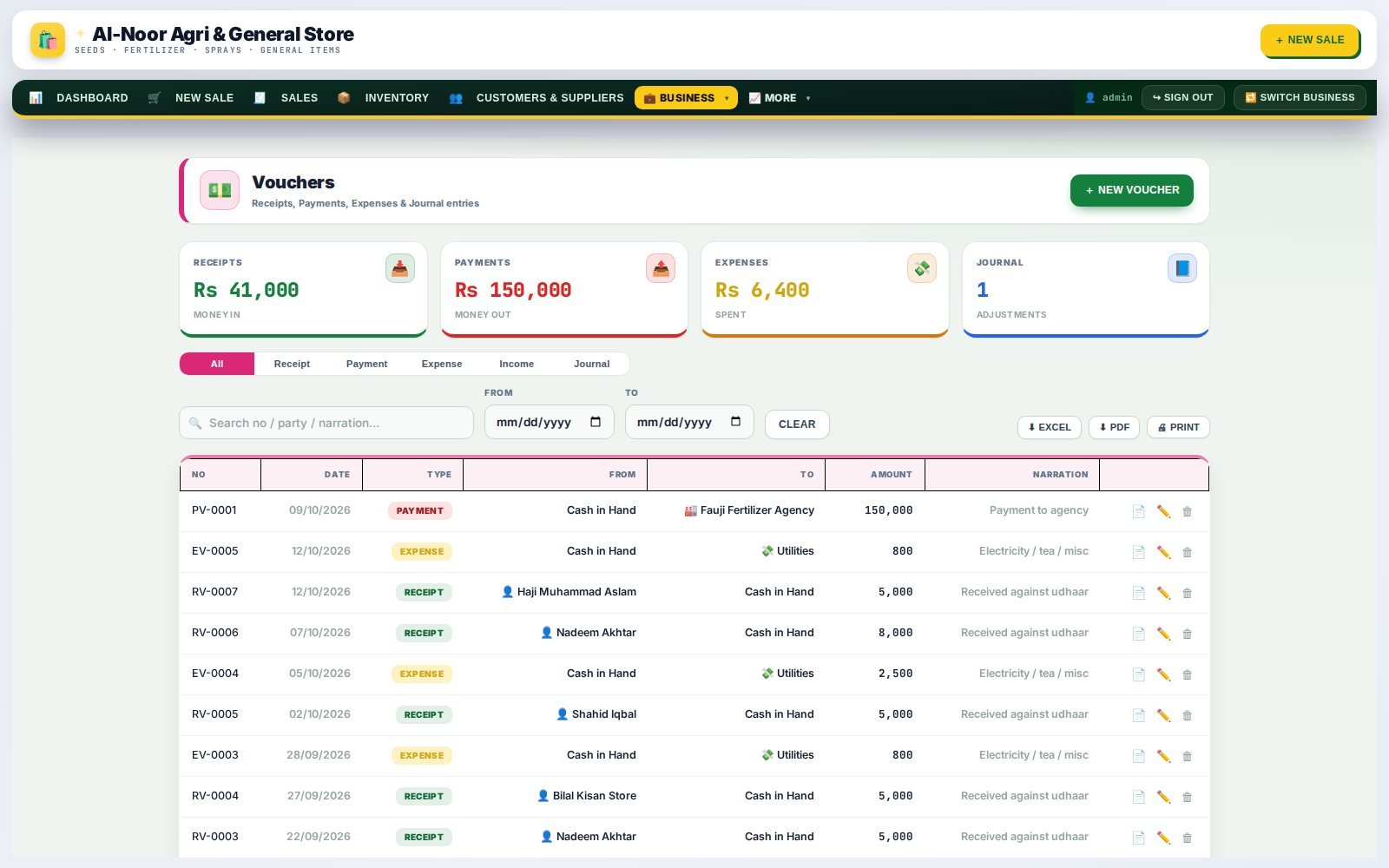Click the Journal card book icon
1389x868 pixels.
(1182, 268)
